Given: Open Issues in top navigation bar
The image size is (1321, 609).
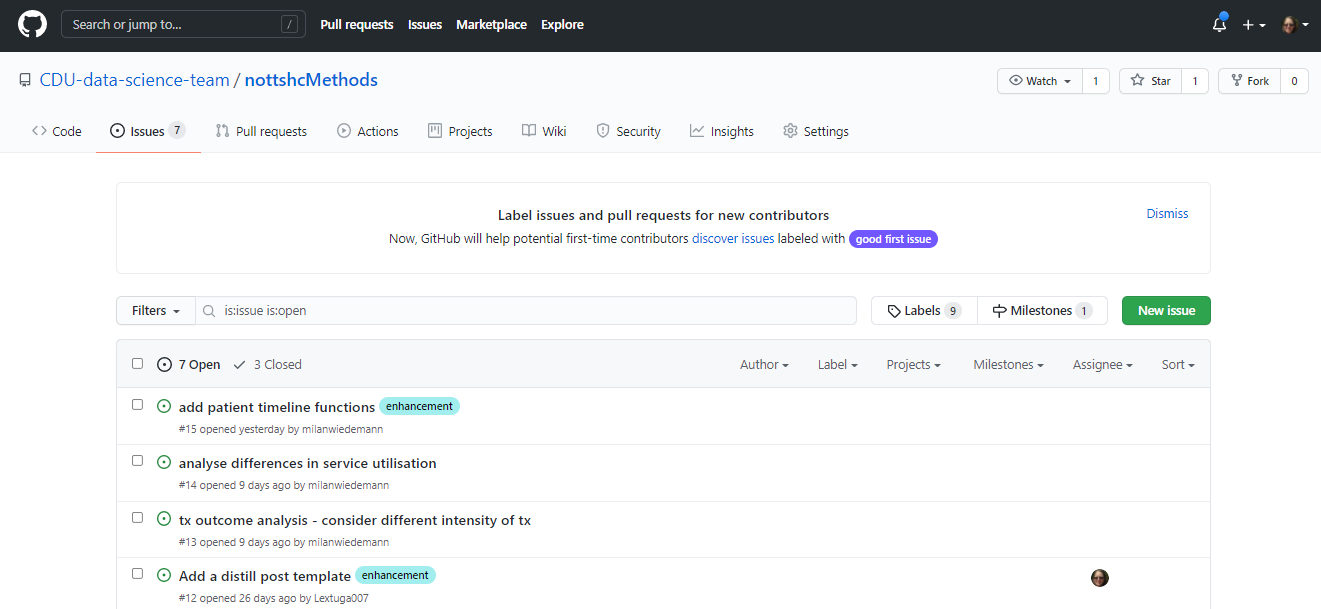Looking at the screenshot, I should [x=425, y=24].
